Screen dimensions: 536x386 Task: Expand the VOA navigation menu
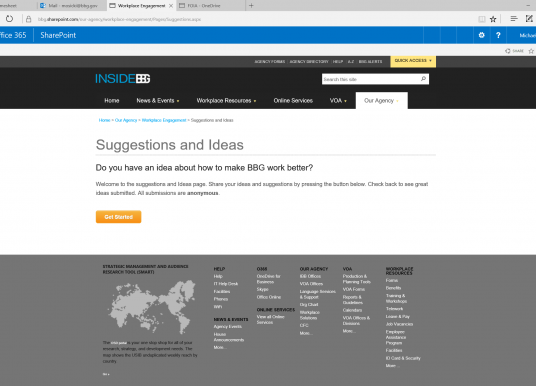[x=338, y=101]
